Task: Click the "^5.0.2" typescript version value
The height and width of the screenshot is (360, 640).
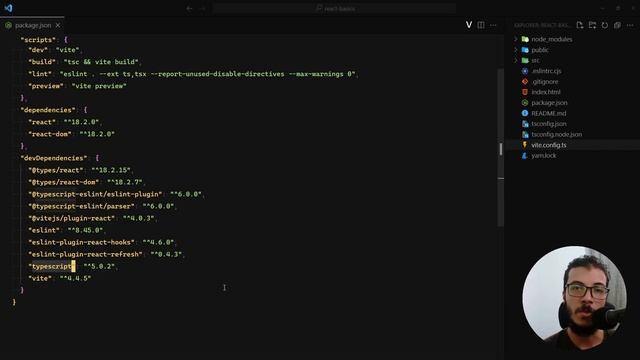Action: tap(100, 266)
